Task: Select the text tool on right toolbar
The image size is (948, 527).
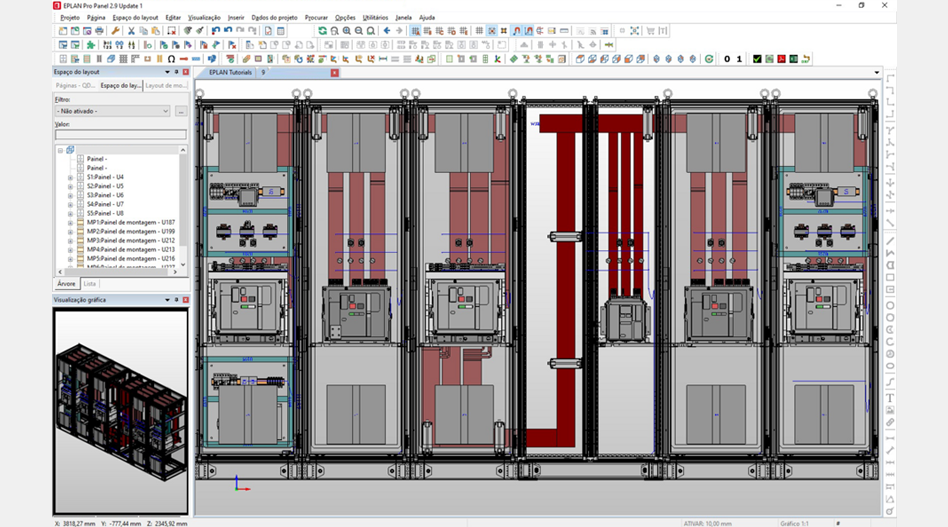Action: 890,398
